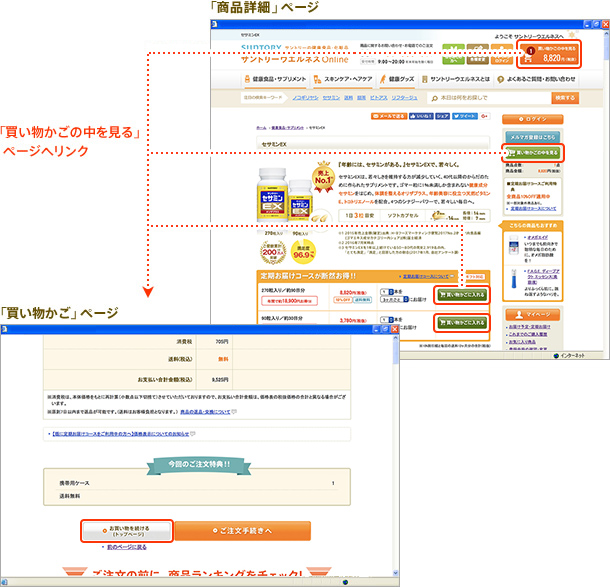Image resolution: width=610 pixels, height=587 pixels.
Task: Click the shopping cart icon in header cart box
Action: (528, 58)
